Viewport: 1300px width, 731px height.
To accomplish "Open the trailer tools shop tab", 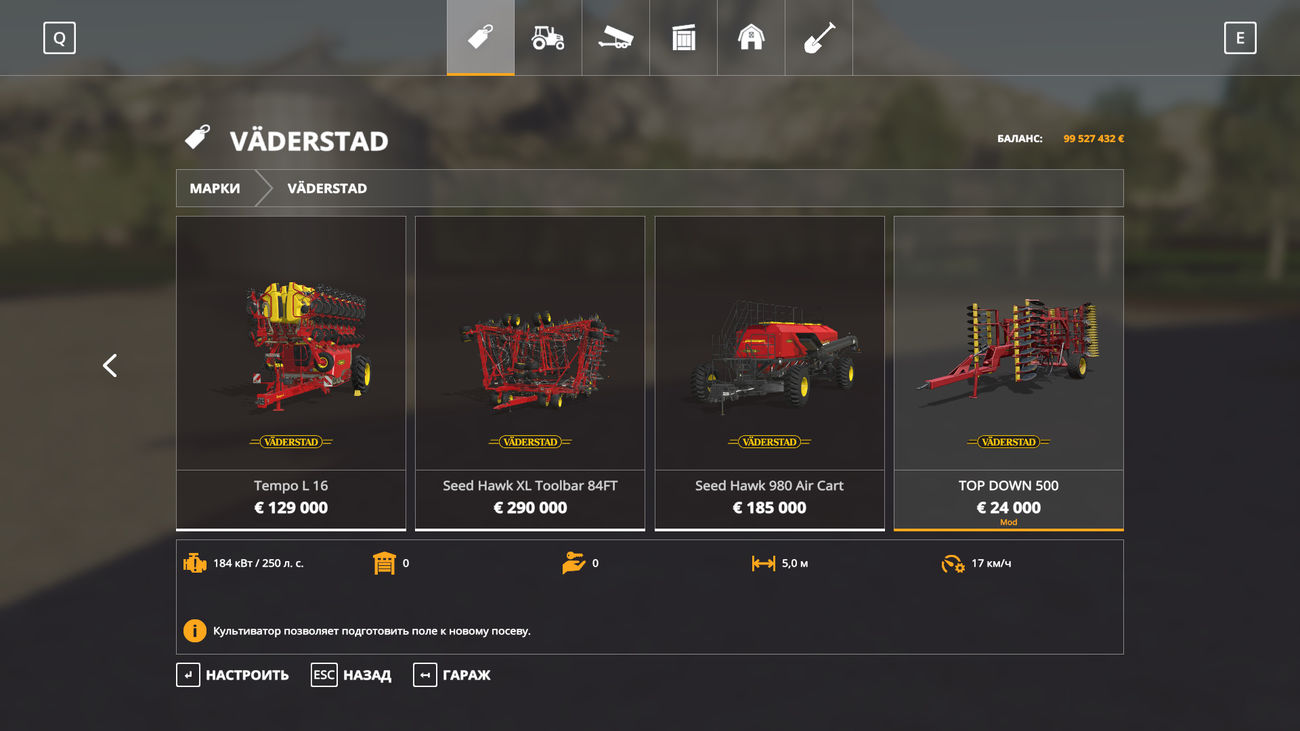I will coord(616,38).
